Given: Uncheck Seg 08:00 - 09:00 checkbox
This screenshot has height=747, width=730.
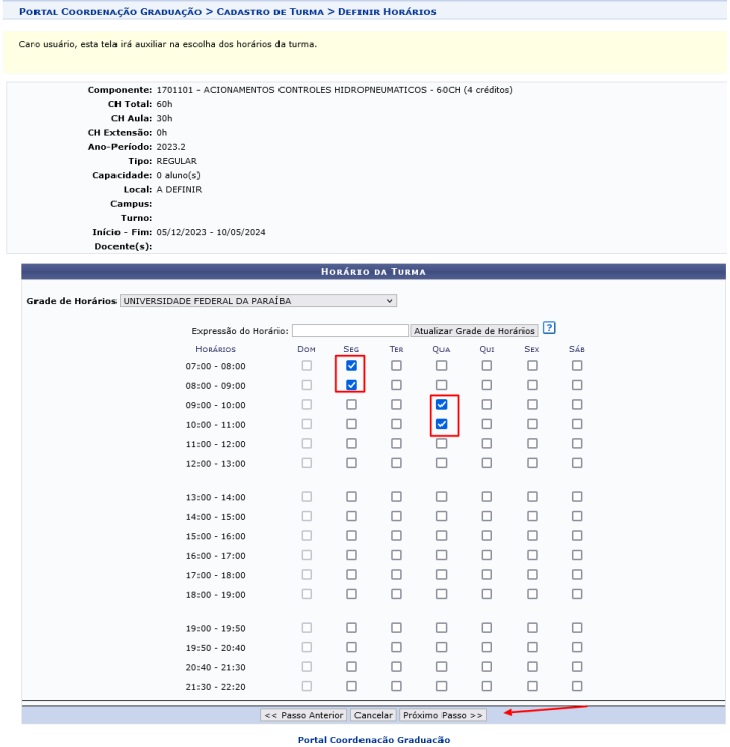Looking at the screenshot, I should (x=351, y=385).
